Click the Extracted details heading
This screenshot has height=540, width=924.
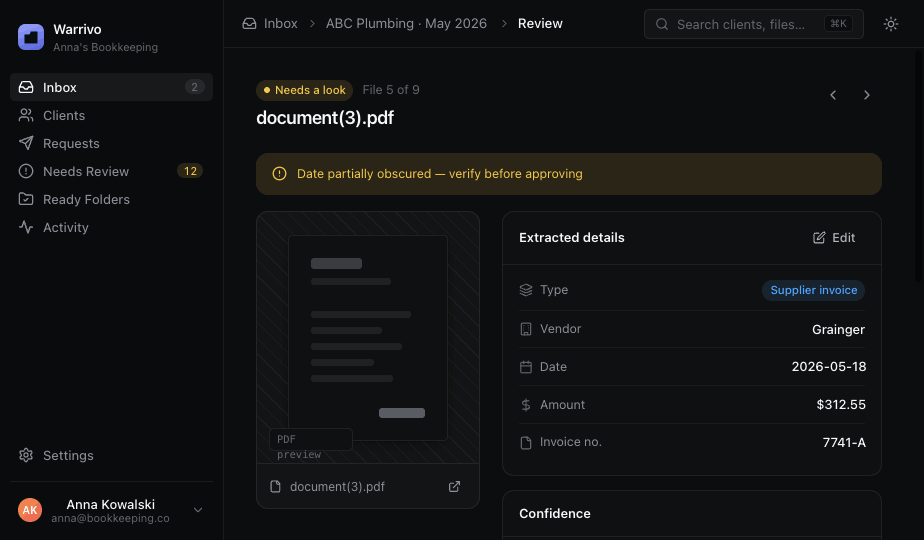tap(572, 238)
